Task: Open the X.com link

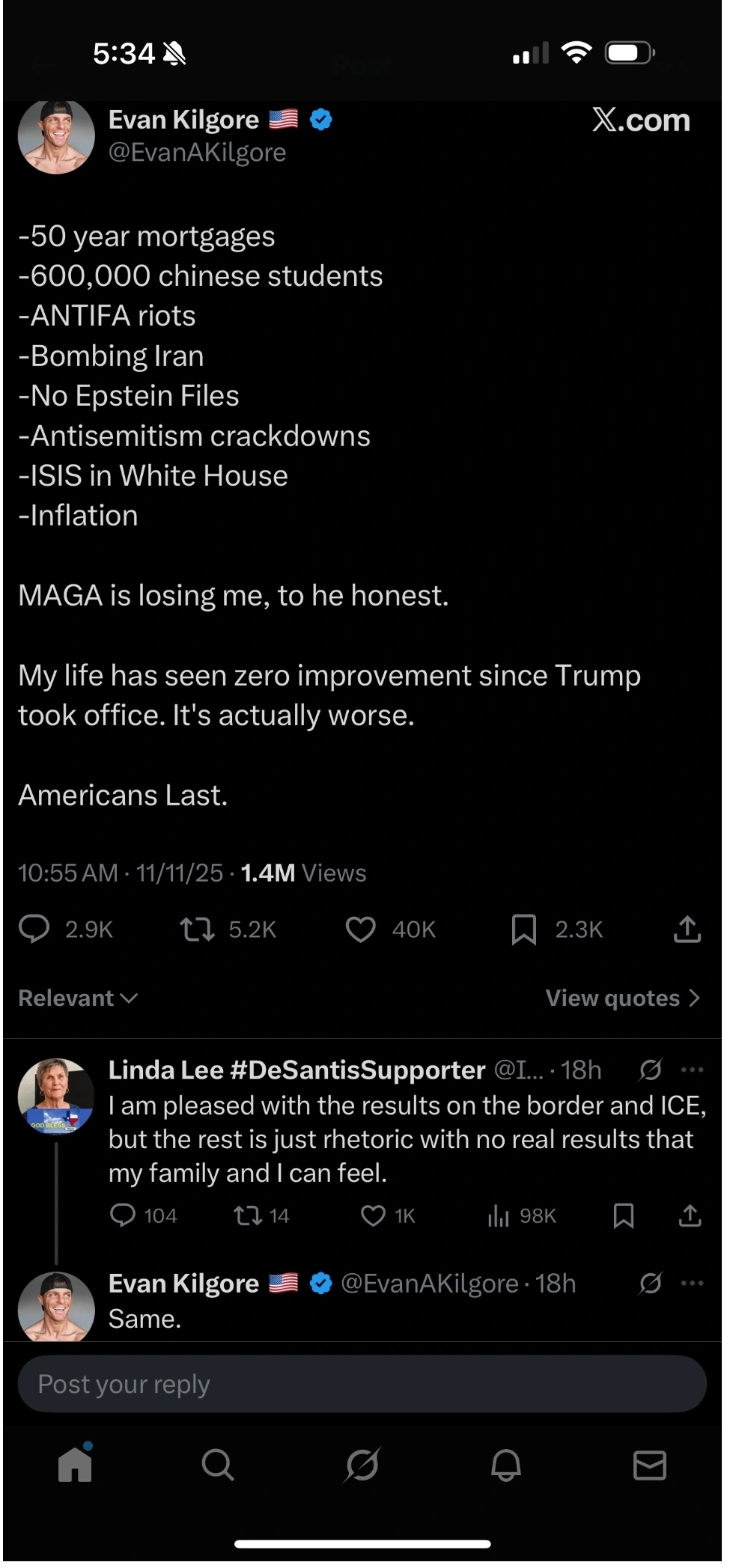Action: coord(641,121)
